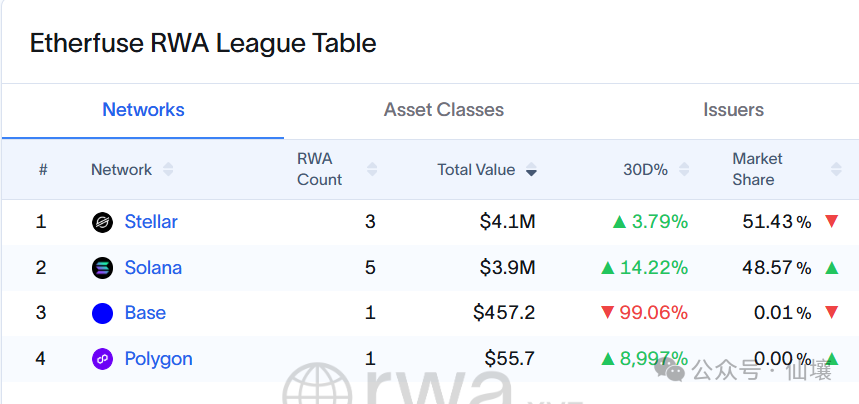Click the Total Value column header
859x404 pixels.
point(476,170)
